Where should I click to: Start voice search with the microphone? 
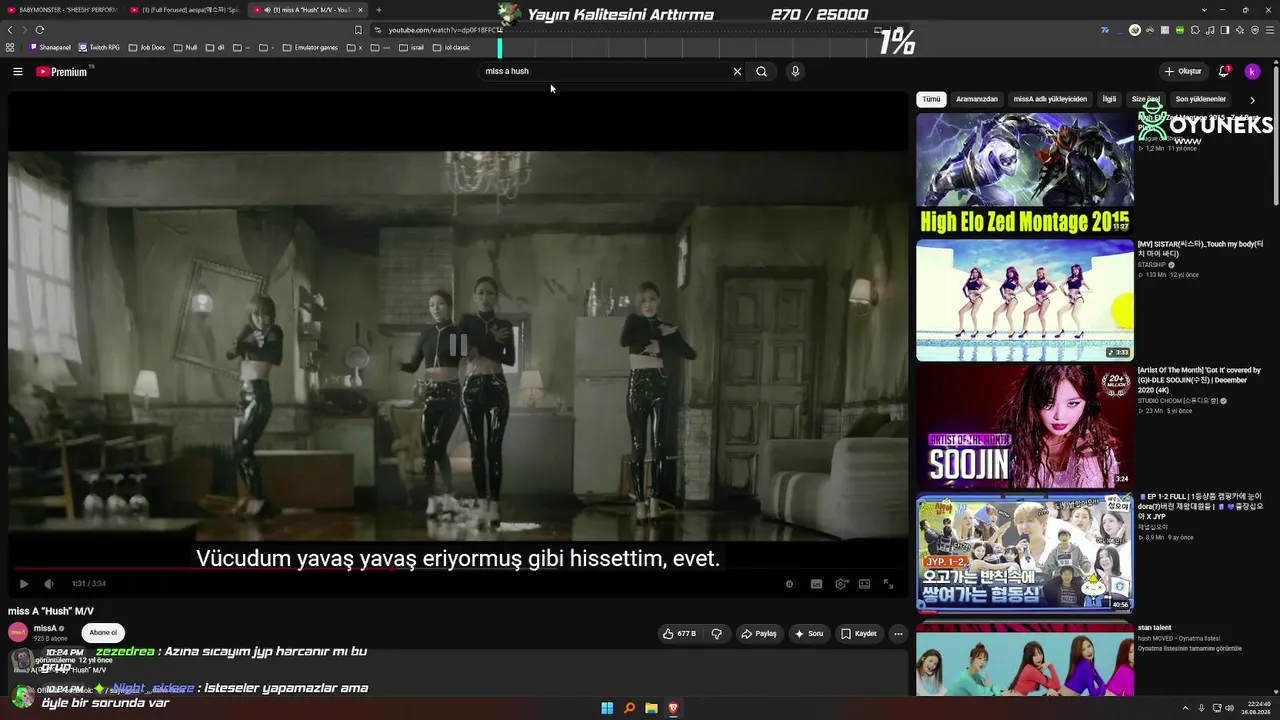(x=795, y=71)
